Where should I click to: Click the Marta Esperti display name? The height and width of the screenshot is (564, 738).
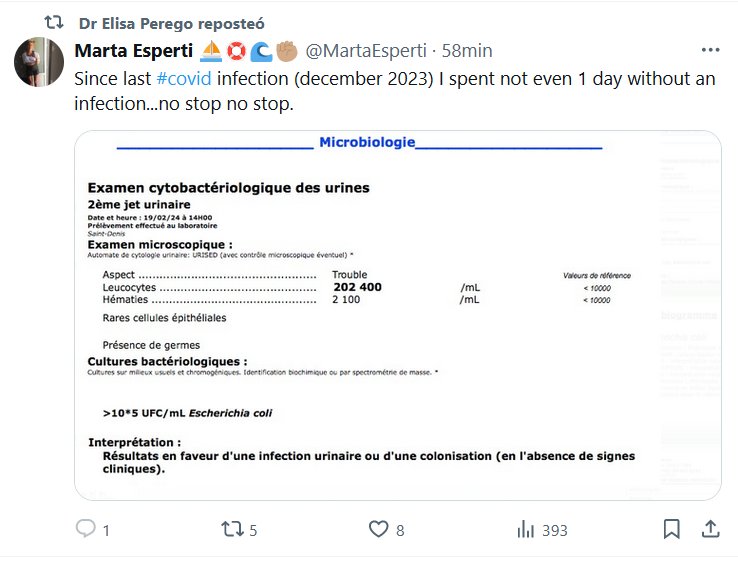[x=136, y=50]
